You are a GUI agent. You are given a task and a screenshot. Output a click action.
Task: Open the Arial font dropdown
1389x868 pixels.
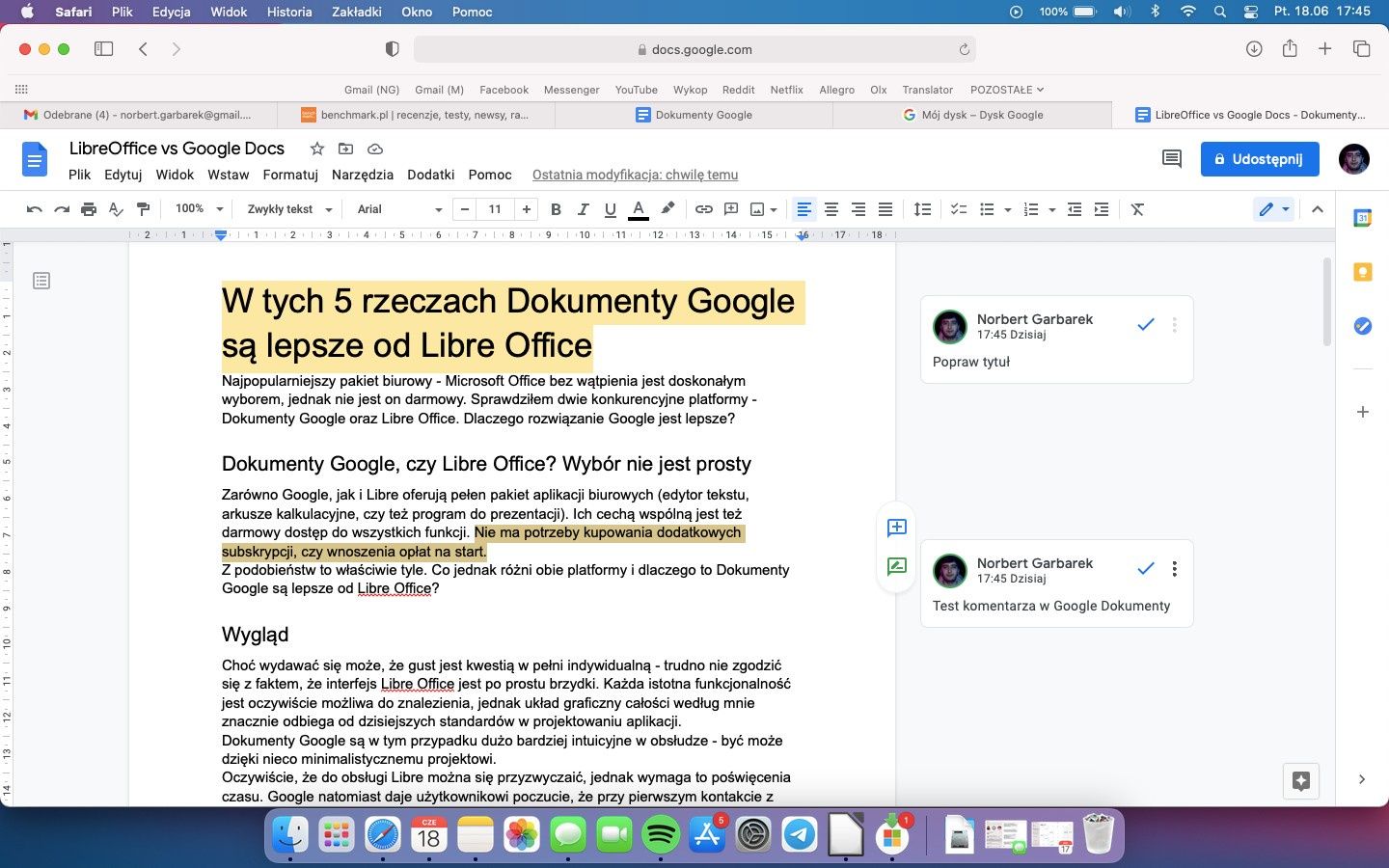[x=399, y=209]
